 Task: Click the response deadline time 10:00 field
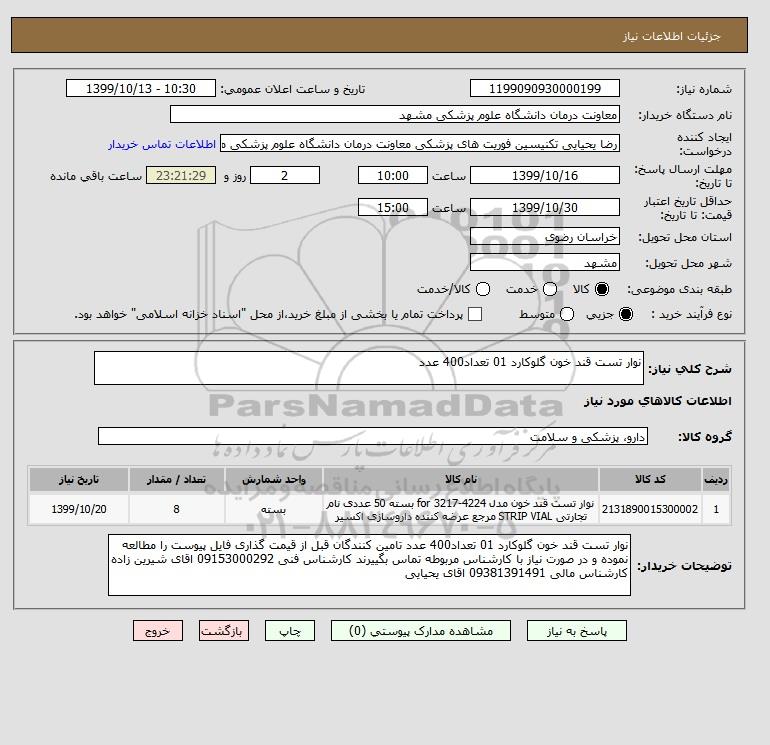[x=393, y=175]
